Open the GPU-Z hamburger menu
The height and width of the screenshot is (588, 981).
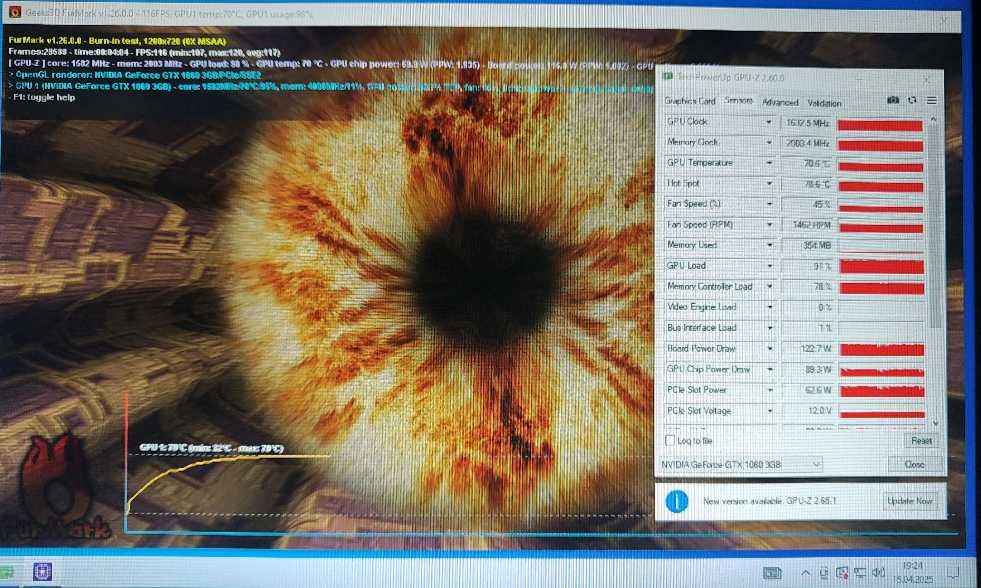pos(932,100)
